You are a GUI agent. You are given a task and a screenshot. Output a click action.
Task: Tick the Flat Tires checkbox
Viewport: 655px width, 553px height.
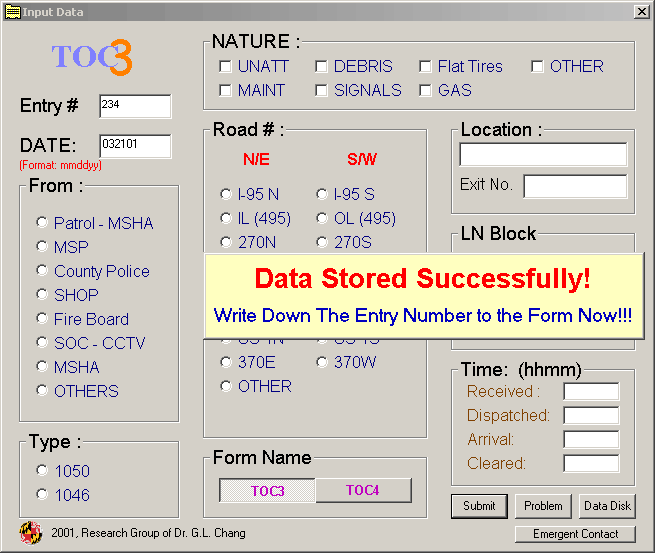[426, 67]
